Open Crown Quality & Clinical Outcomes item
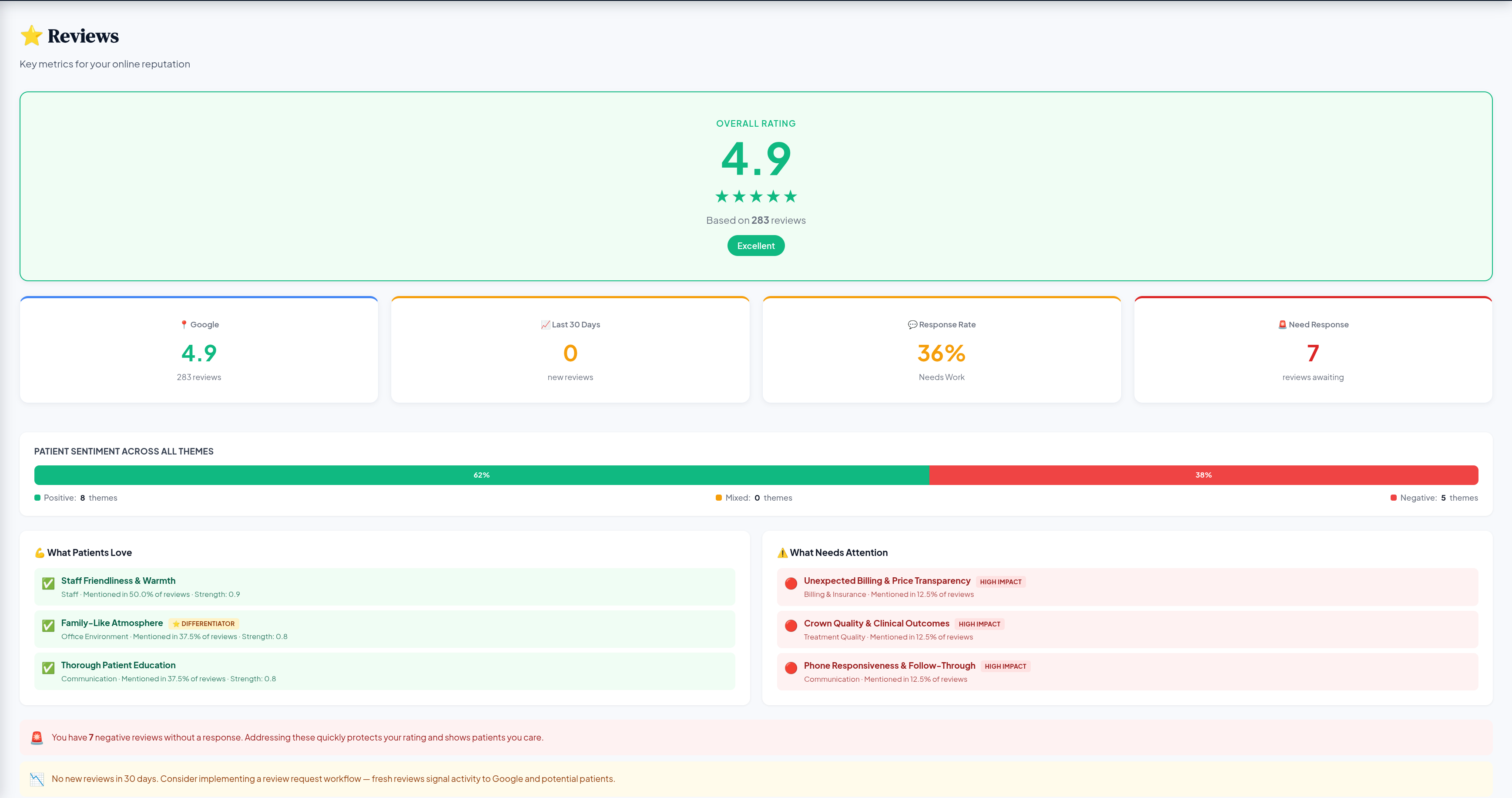1512x798 pixels. coord(1127,629)
